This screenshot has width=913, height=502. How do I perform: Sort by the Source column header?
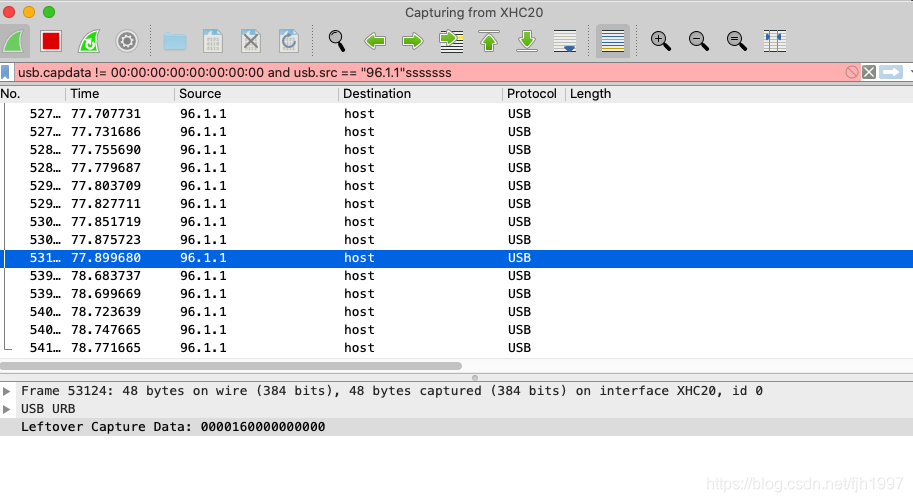tap(256, 94)
